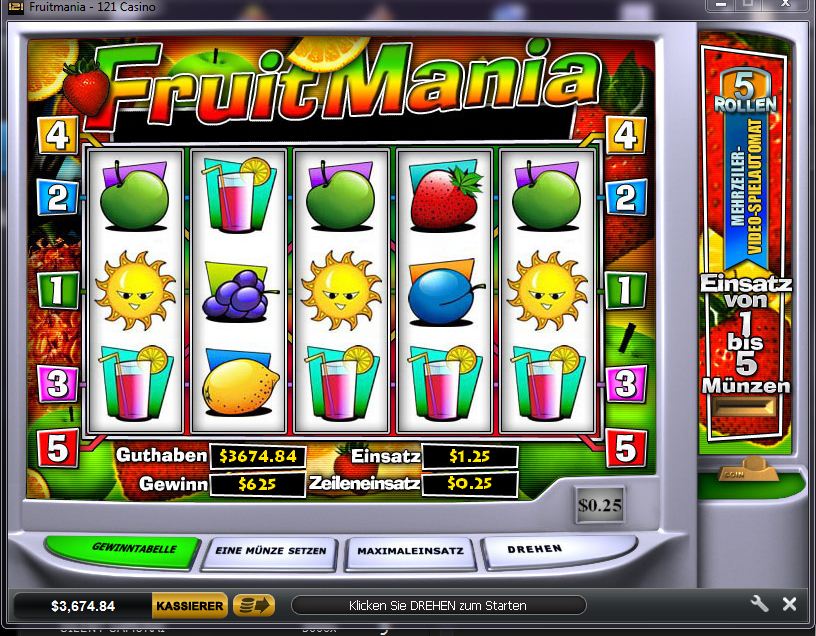
Task: Open the Kassierer cashier
Action: pos(189,606)
